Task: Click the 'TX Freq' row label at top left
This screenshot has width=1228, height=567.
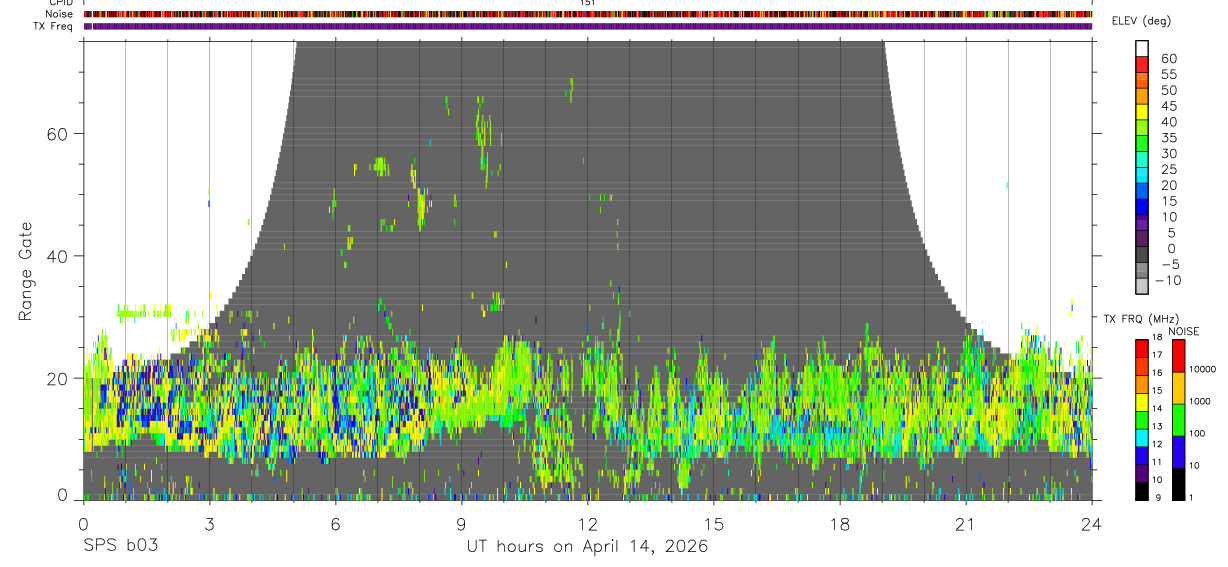Action: [x=53, y=26]
